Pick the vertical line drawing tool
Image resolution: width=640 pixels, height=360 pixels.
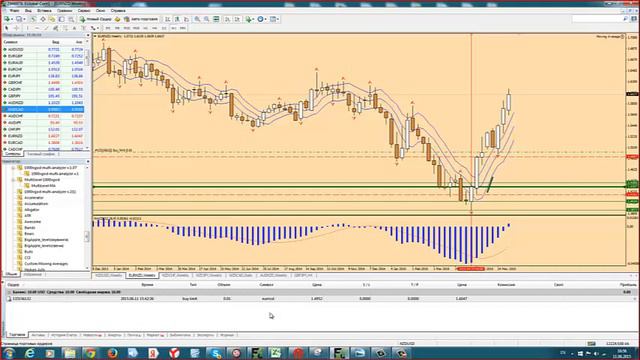(x=27, y=28)
